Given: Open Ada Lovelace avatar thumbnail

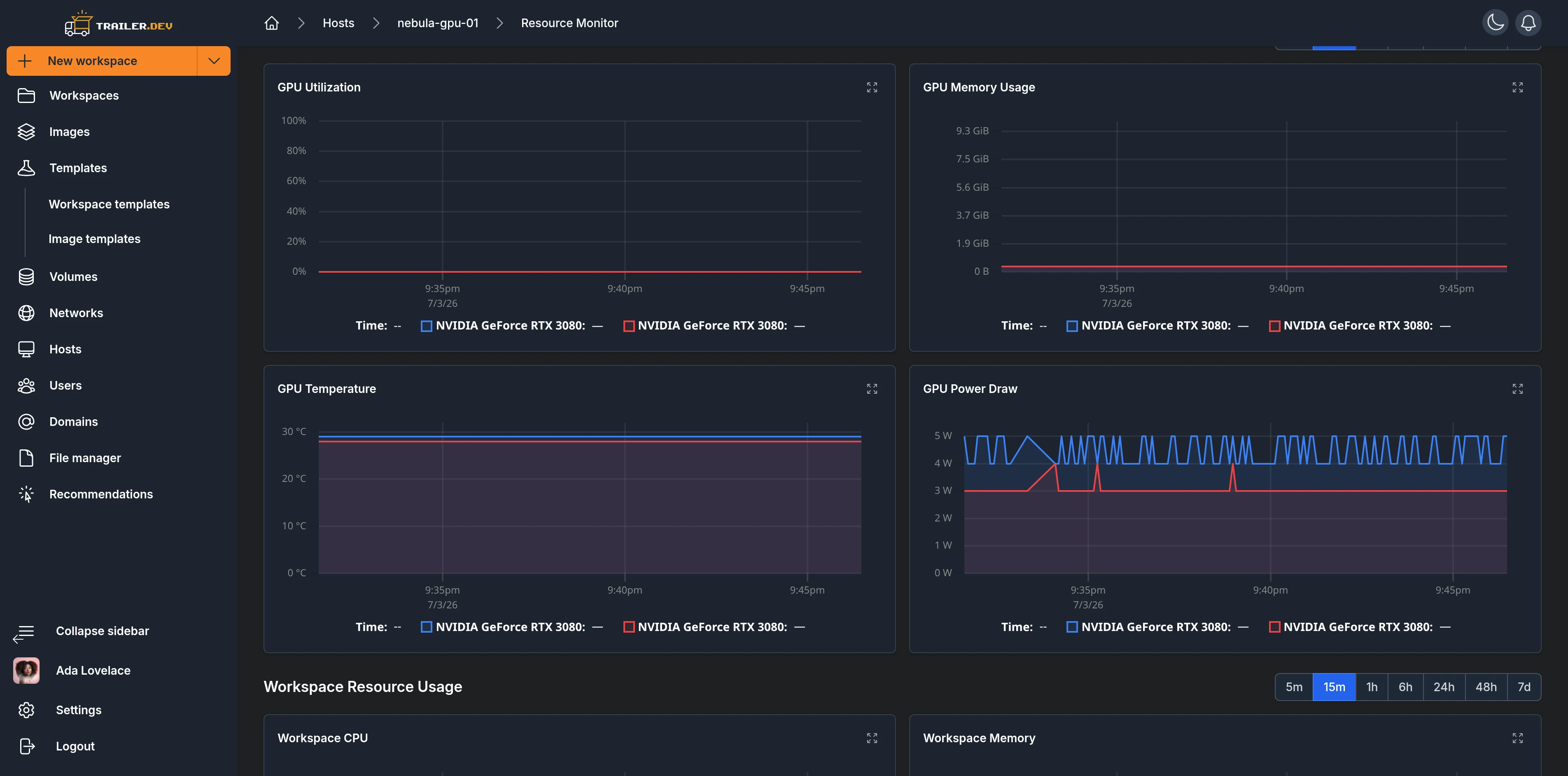Looking at the screenshot, I should click(26, 671).
